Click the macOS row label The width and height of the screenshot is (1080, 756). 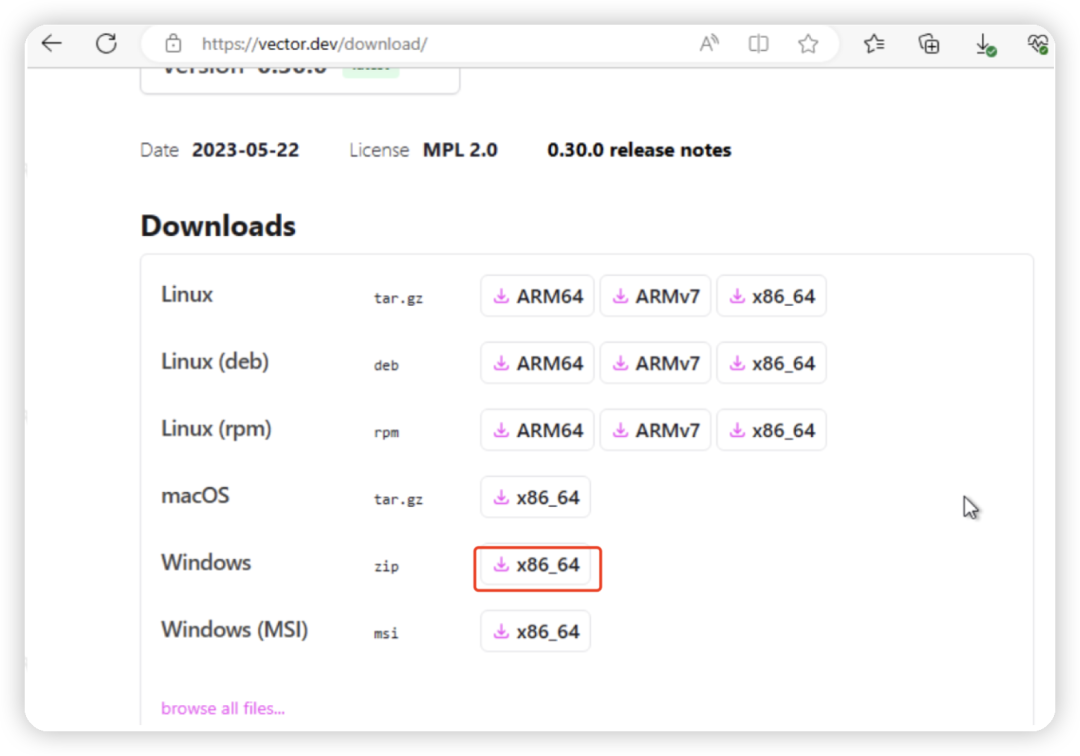(195, 496)
